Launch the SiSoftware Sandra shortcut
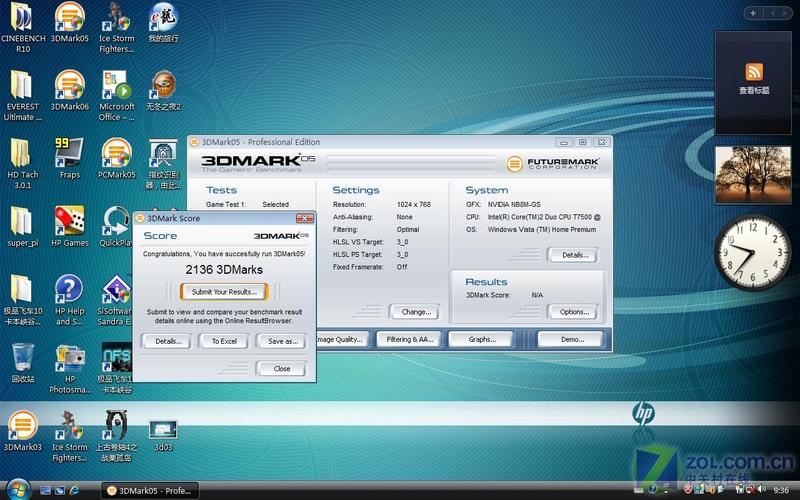Viewport: 800px width, 500px height. 115,289
